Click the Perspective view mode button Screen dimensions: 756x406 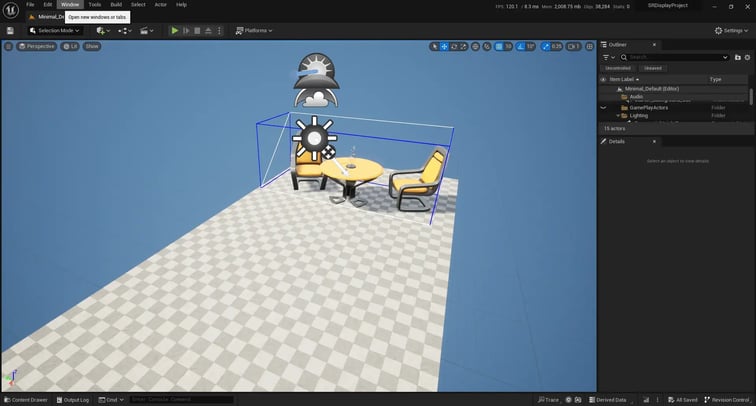tap(37, 46)
